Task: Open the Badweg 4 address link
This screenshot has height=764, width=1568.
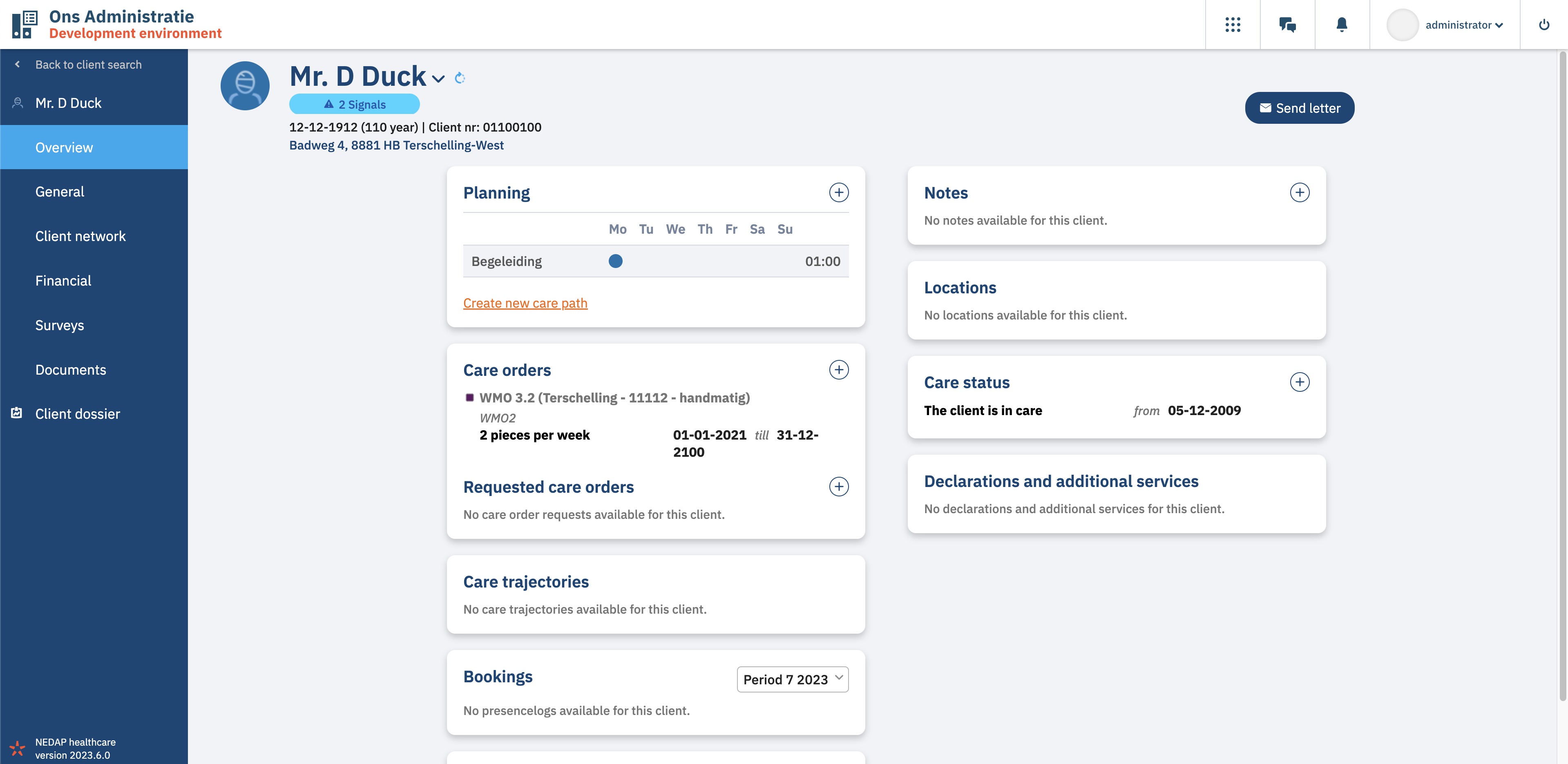Action: [396, 145]
